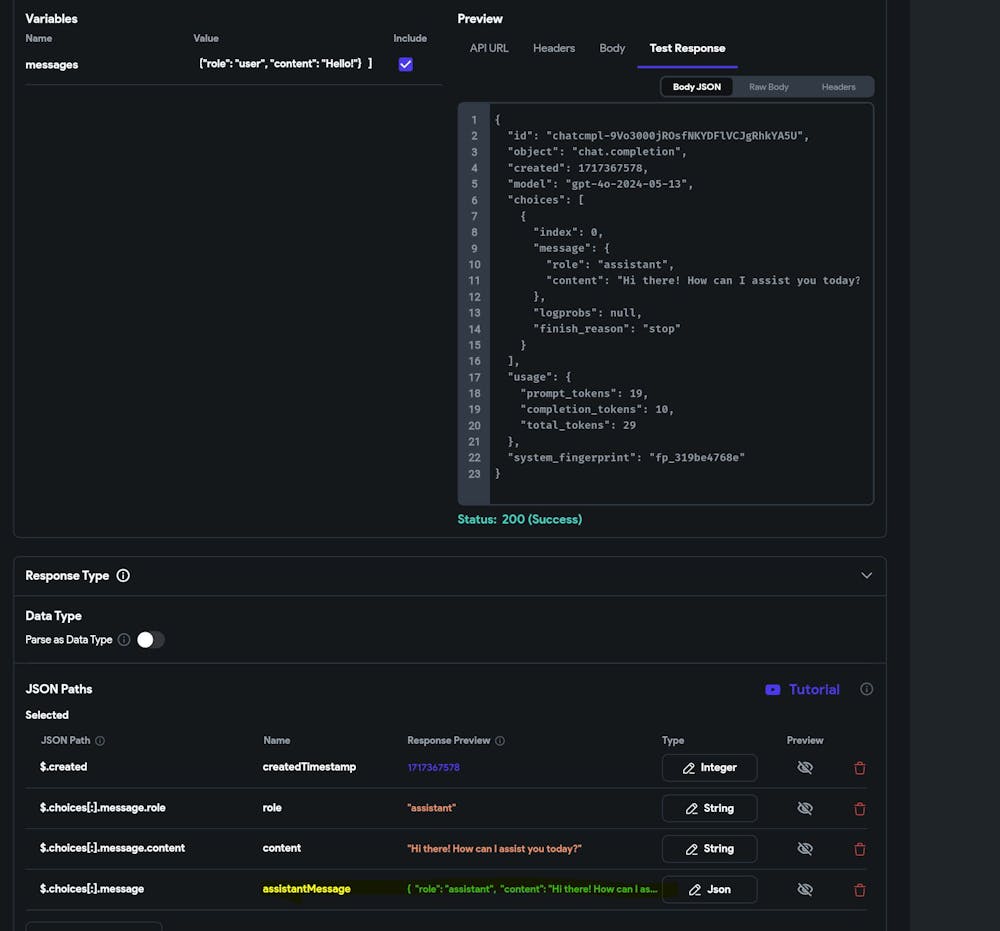Toggle preview eye icon for content row

click(x=805, y=849)
